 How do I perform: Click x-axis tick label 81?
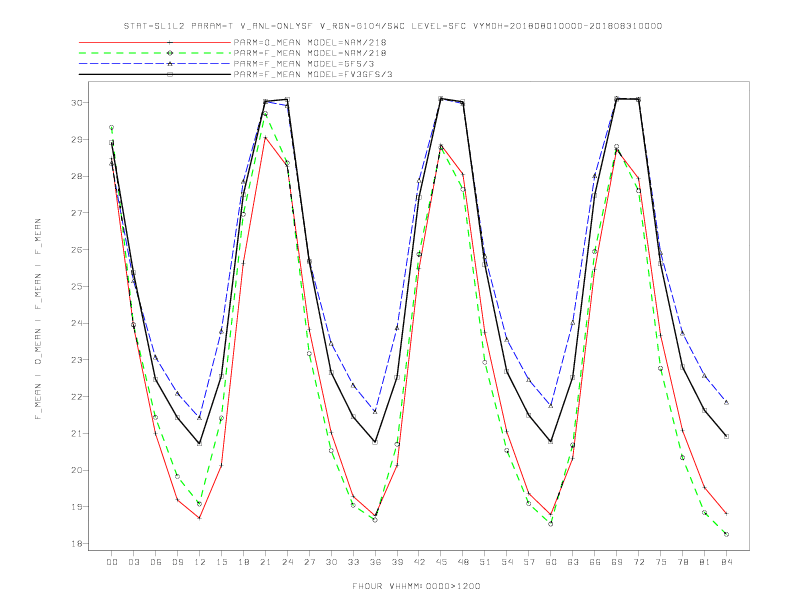(x=705, y=562)
